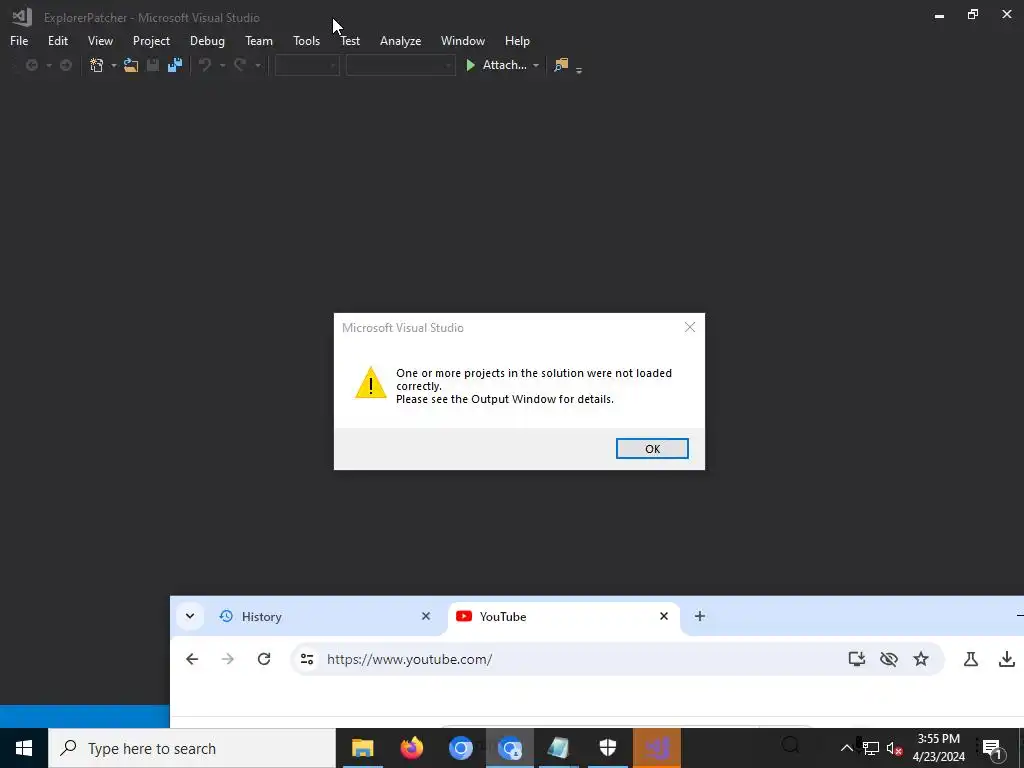The height and width of the screenshot is (768, 1024).
Task: Show hidden system tray icons
Action: coord(846,748)
